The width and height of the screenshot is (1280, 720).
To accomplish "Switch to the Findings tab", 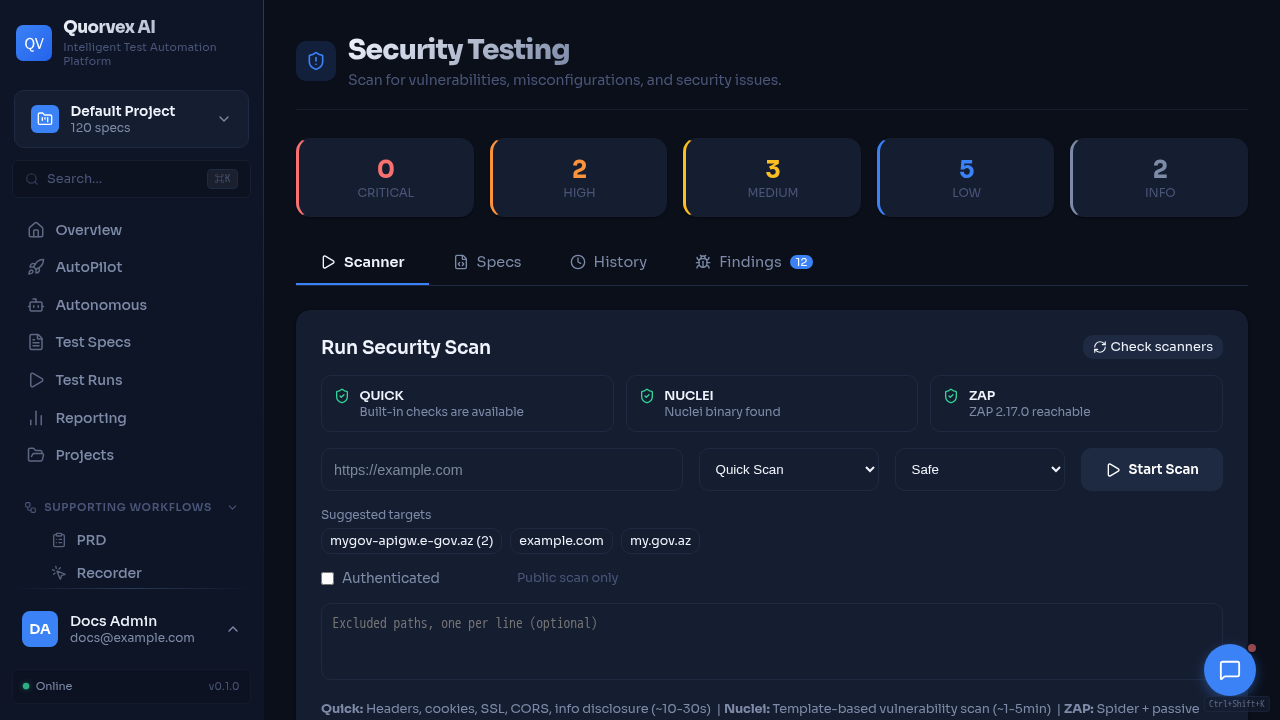I will [x=754, y=262].
